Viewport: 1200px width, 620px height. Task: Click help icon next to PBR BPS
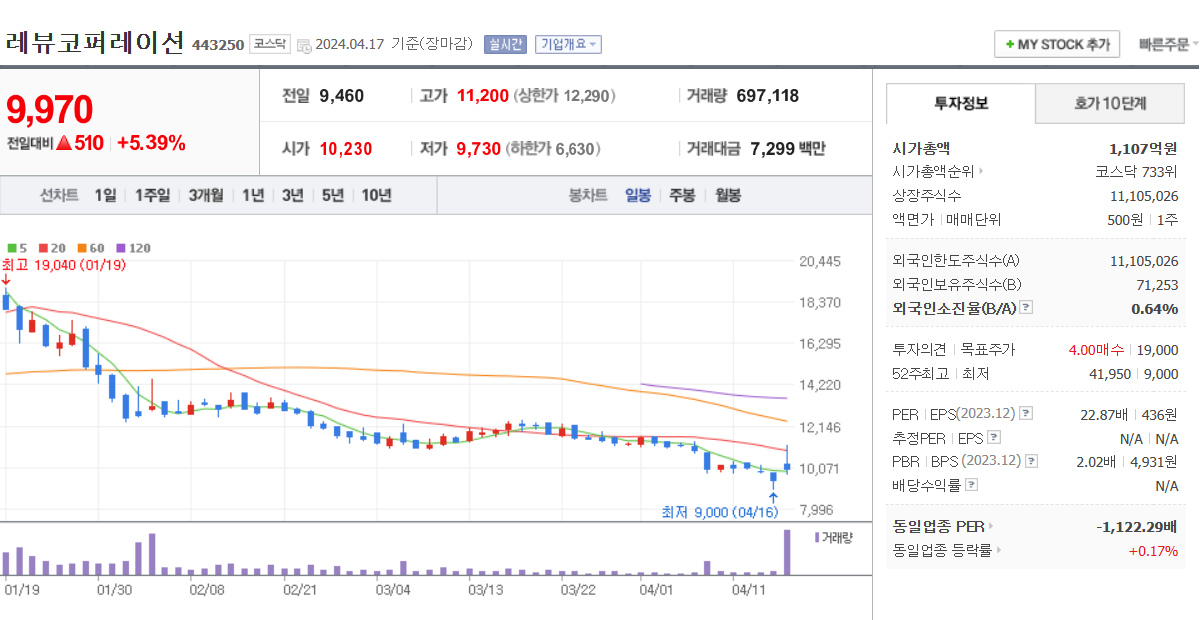[x=1031, y=461]
